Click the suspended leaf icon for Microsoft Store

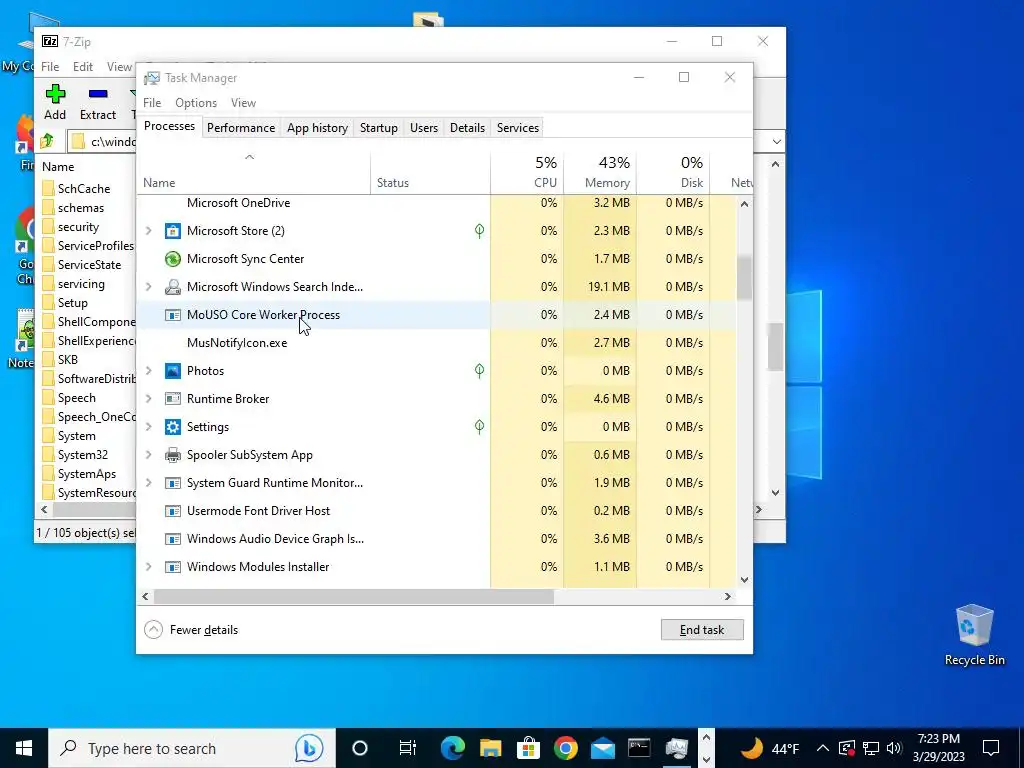pos(479,231)
